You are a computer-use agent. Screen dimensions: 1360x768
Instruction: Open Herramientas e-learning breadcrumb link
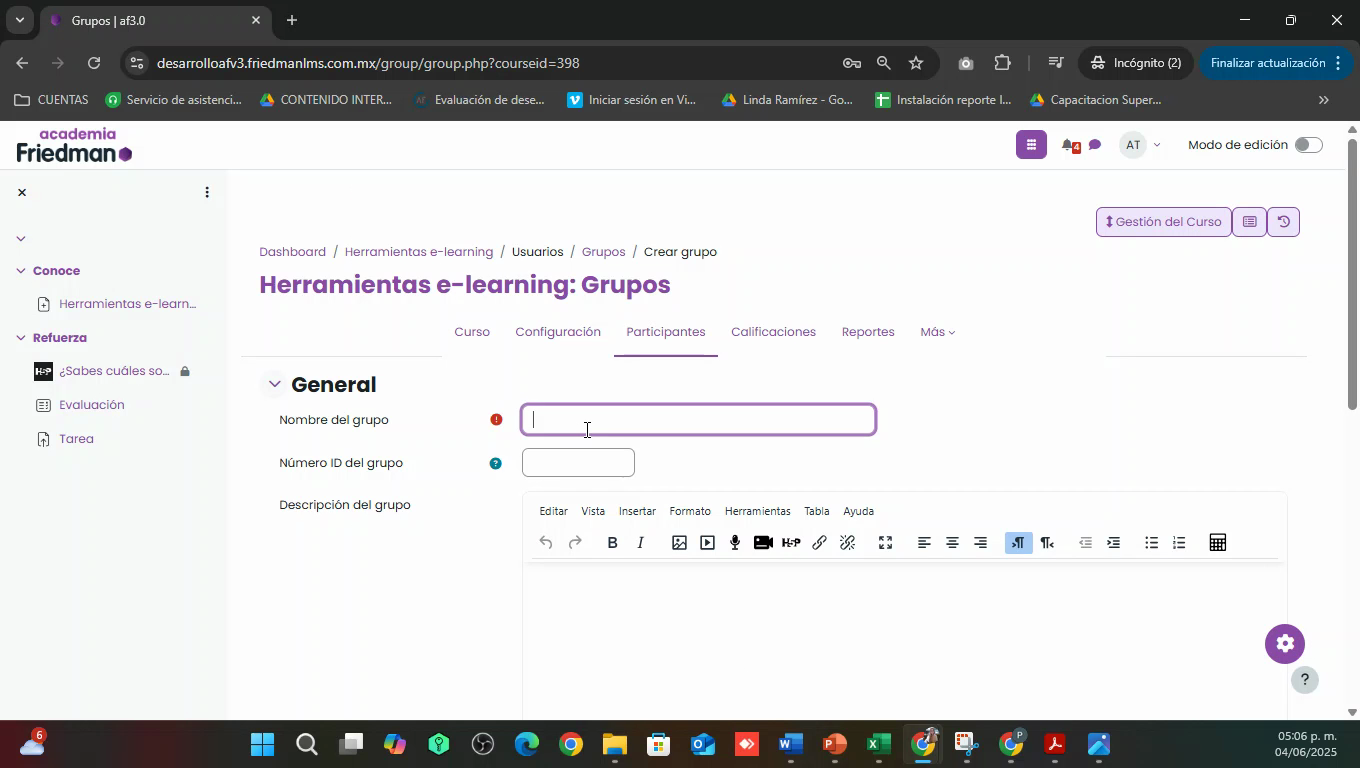(419, 252)
